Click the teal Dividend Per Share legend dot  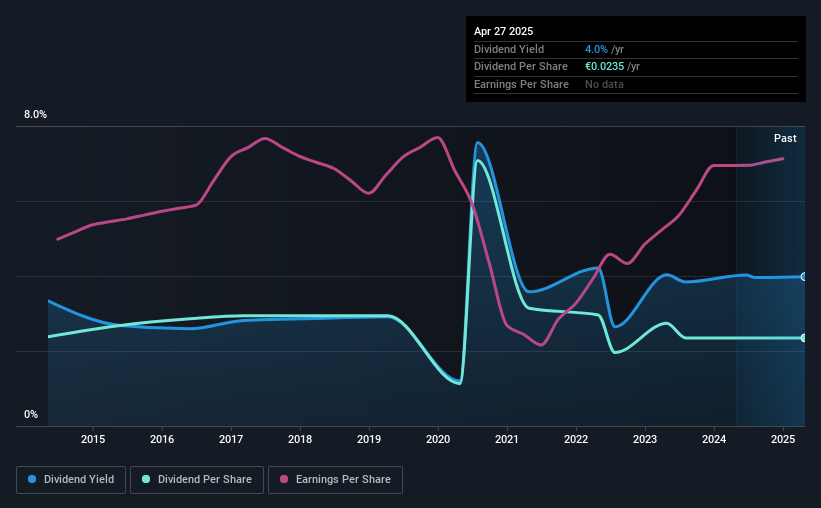(x=146, y=479)
